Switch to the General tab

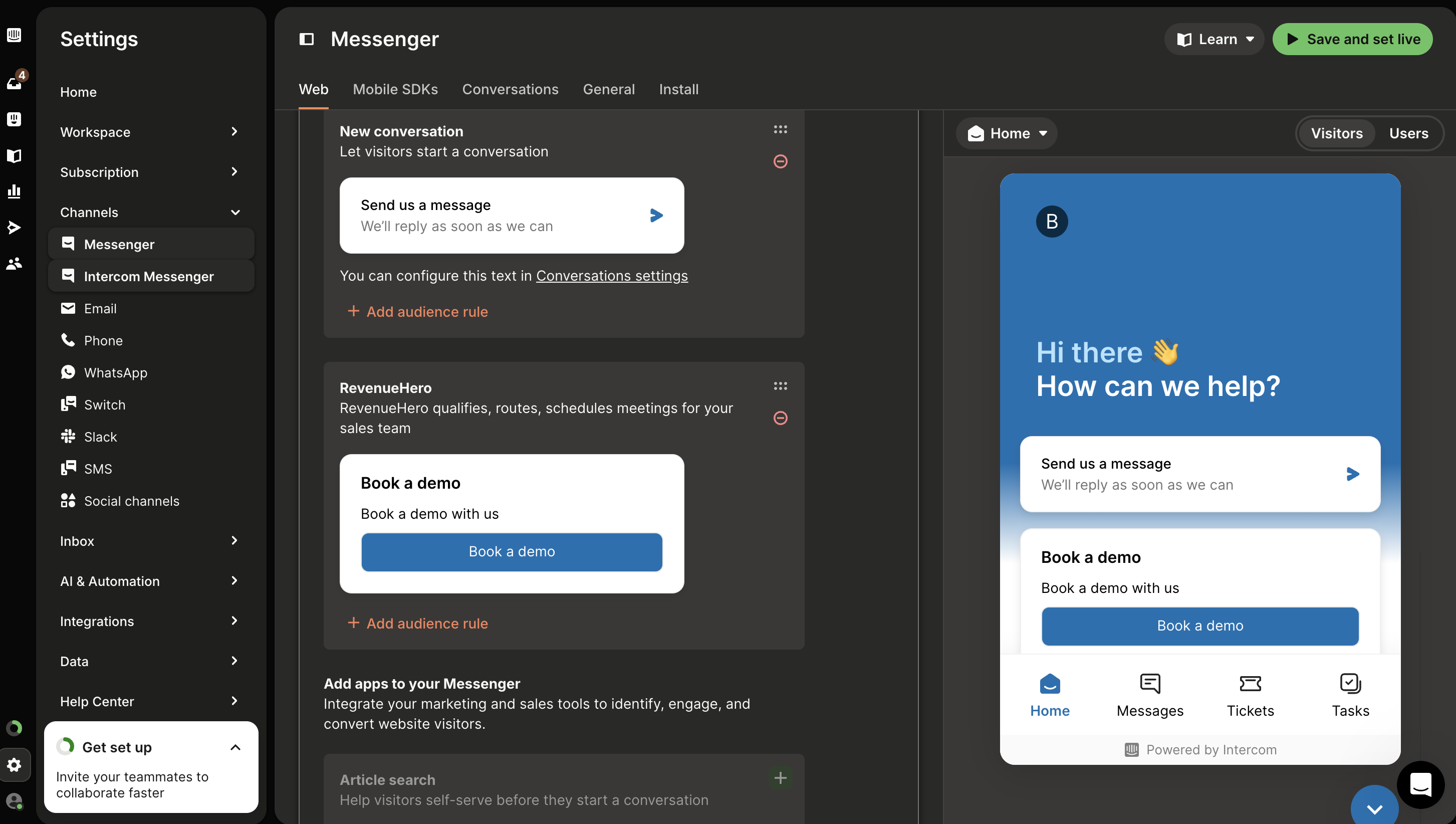coord(609,89)
